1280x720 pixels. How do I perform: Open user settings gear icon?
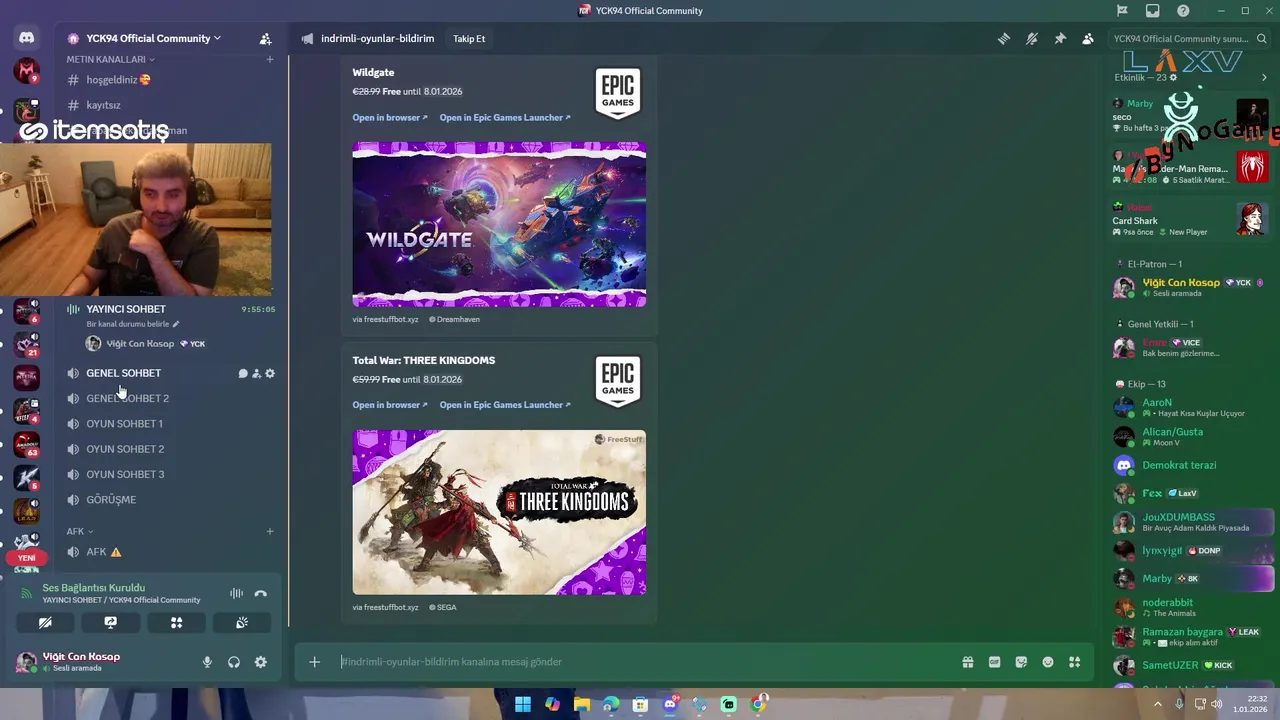pos(261,662)
